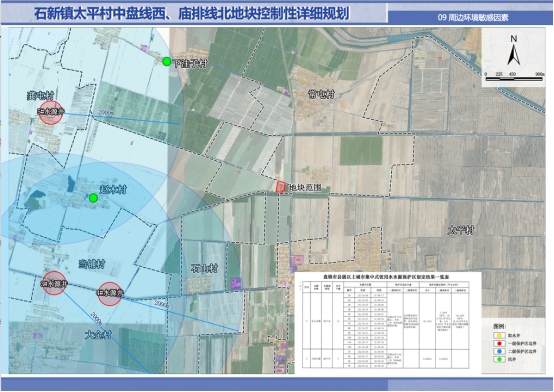This screenshot has width=554, height=392.
Task: Click the yellow 取水井 legend swatch
Action: [x=499, y=335]
